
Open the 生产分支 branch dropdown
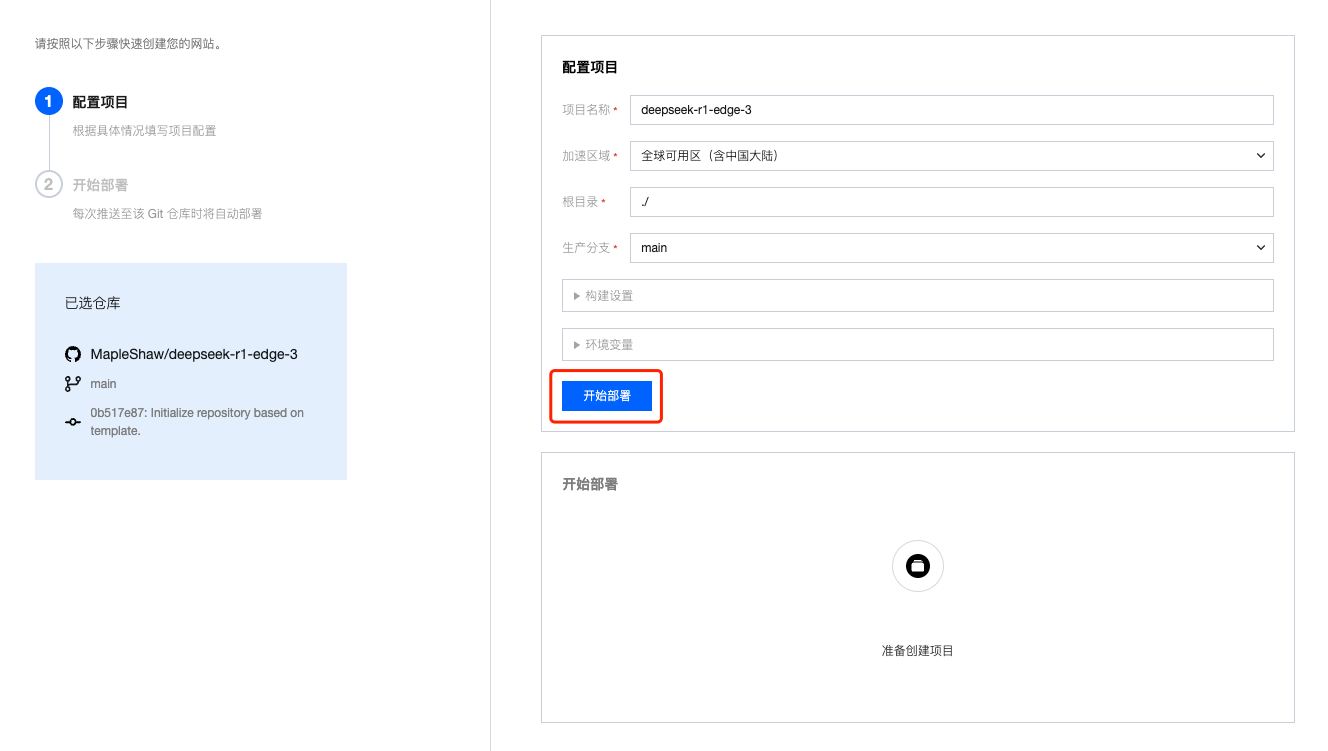coord(950,248)
